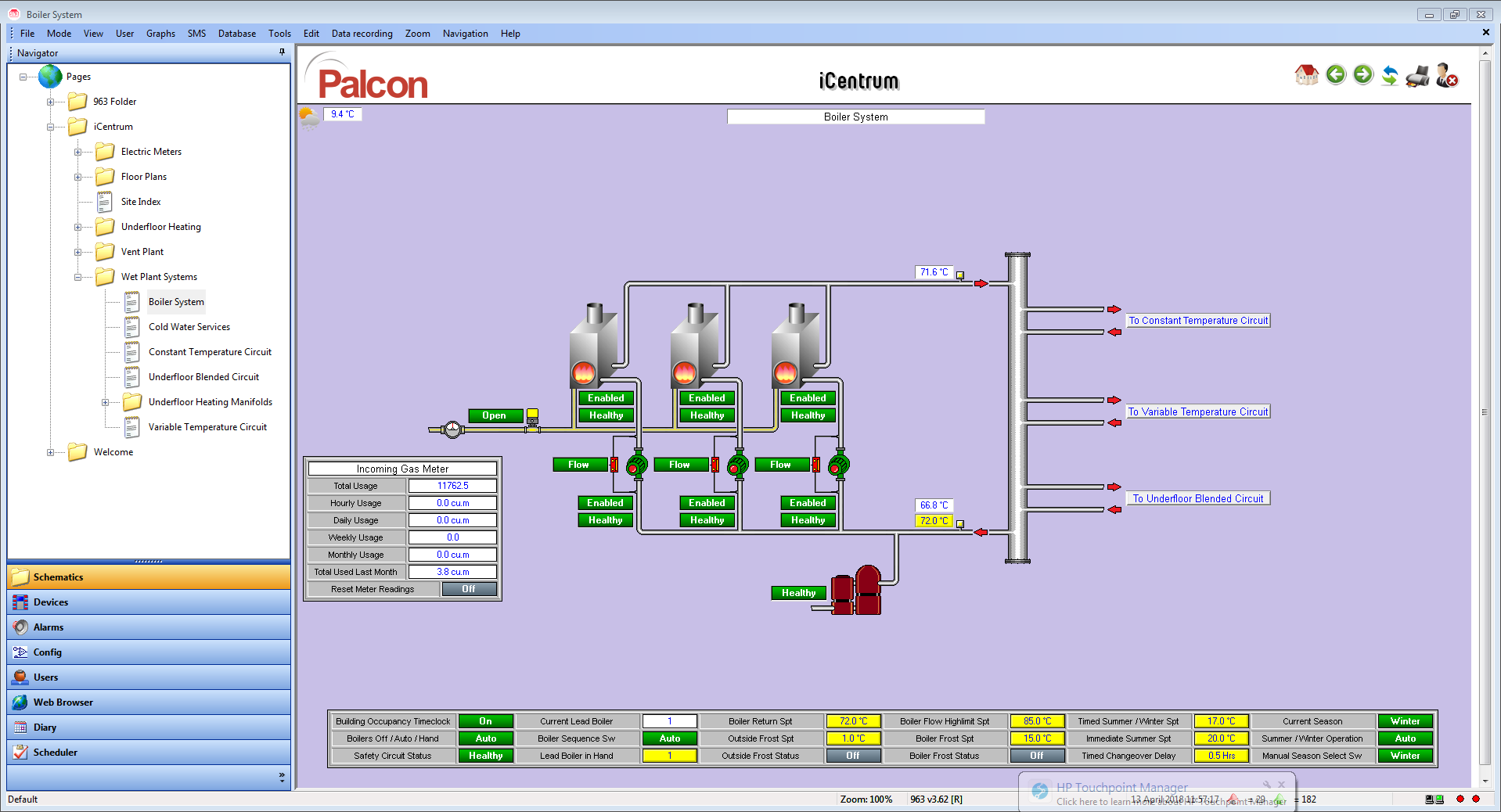Open the Alarms navigator section
The width and height of the screenshot is (1501, 812).
pos(49,627)
